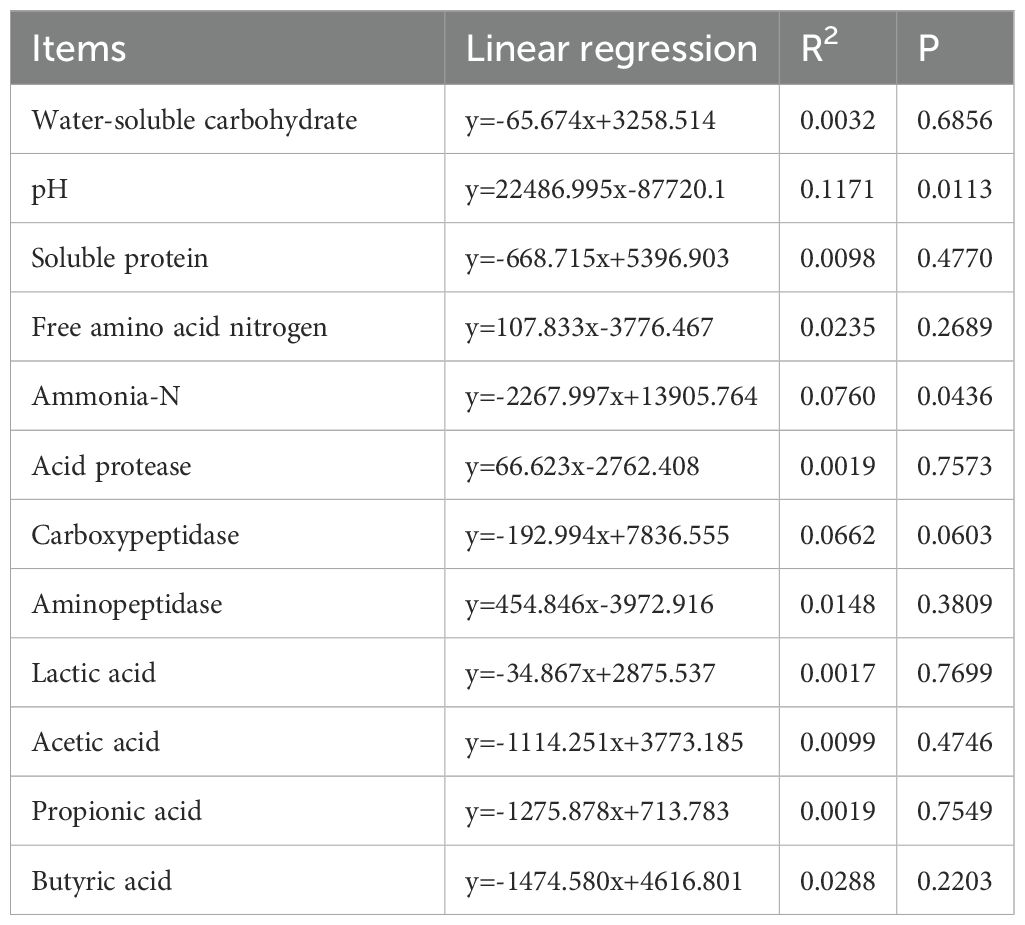Viewport: 1025px width, 925px height.
Task: Click the Acid protease row label
Action: pyautogui.click(x=111, y=466)
